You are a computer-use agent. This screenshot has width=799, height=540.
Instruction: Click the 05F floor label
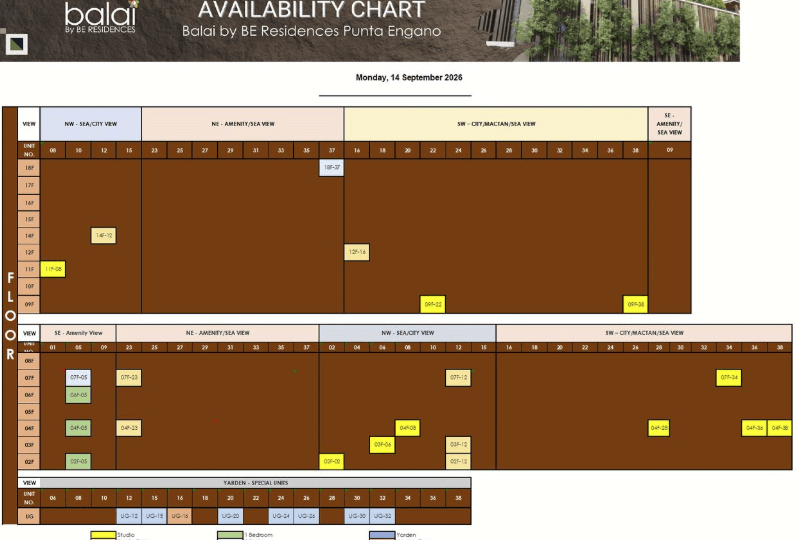pos(29,412)
